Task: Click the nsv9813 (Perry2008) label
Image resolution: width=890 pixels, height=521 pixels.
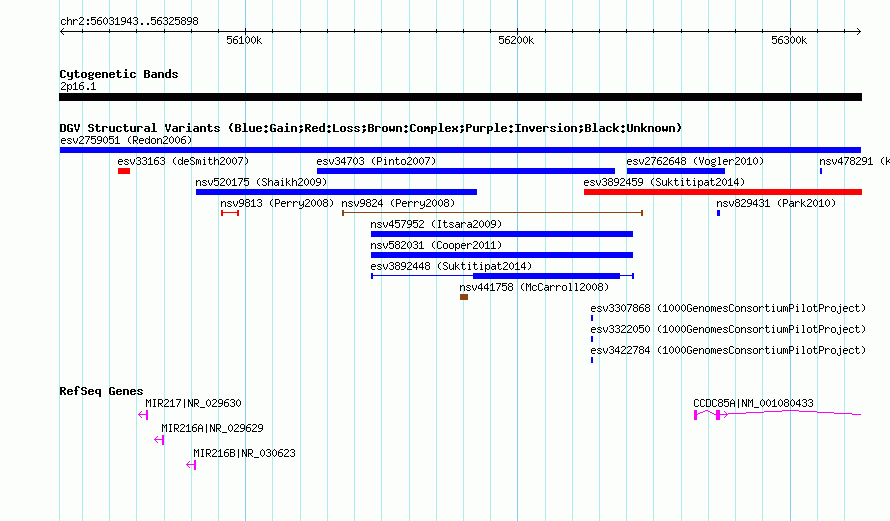Action: tap(277, 203)
